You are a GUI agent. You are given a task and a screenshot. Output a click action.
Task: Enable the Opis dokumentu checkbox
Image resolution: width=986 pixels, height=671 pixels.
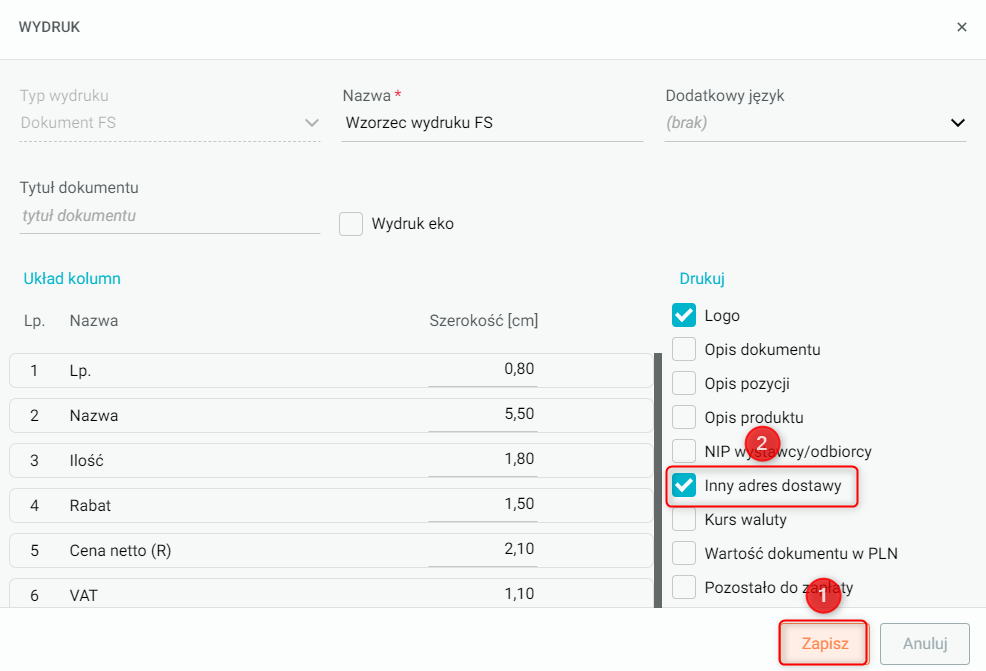(684, 350)
